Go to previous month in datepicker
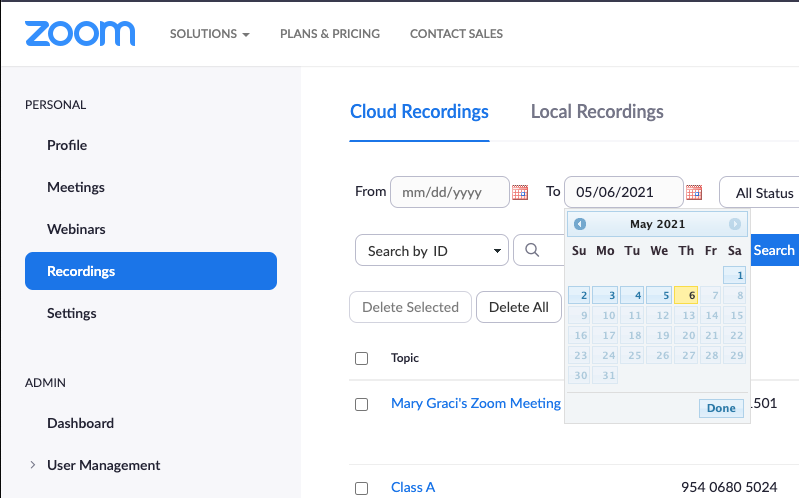799x498 pixels. coord(580,225)
